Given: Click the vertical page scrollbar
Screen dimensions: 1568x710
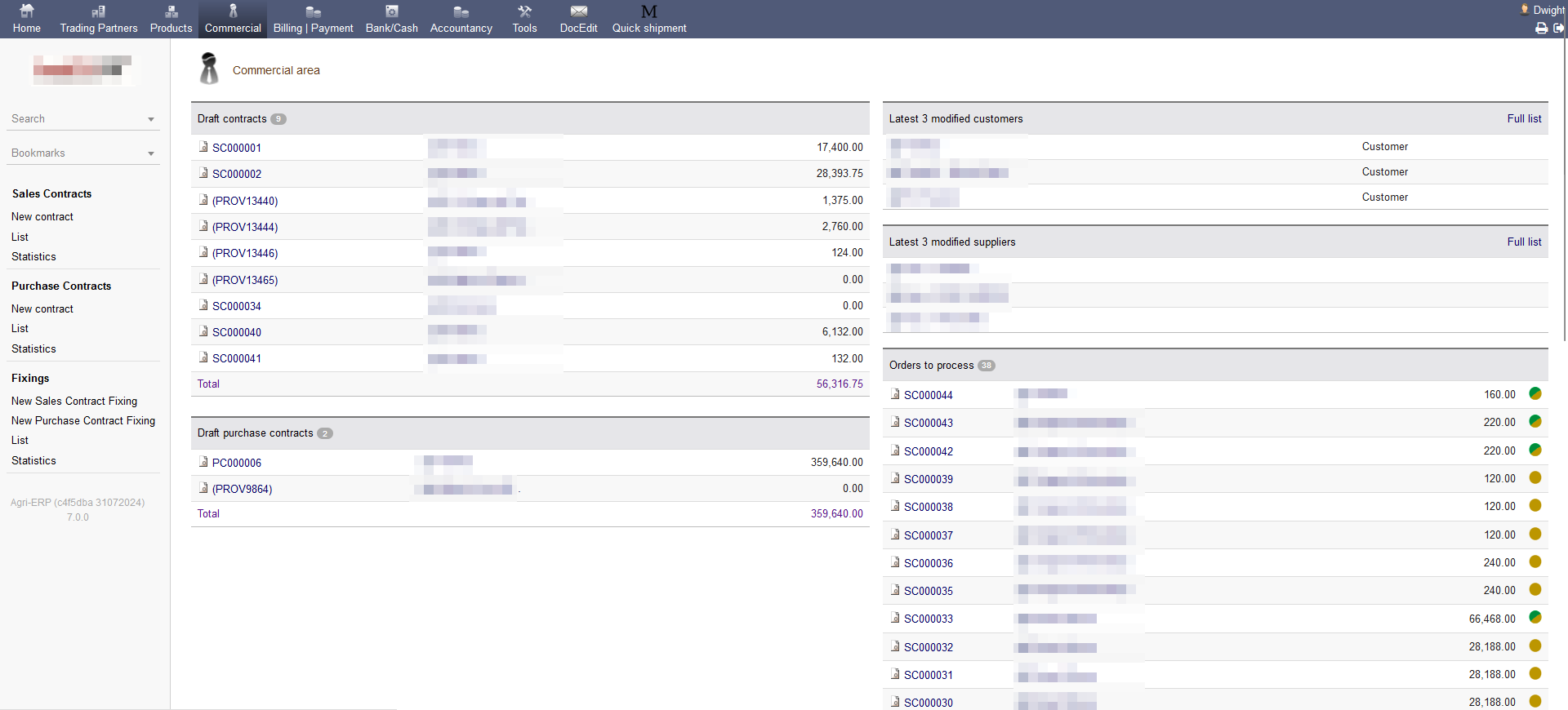Looking at the screenshot, I should click(1564, 188).
